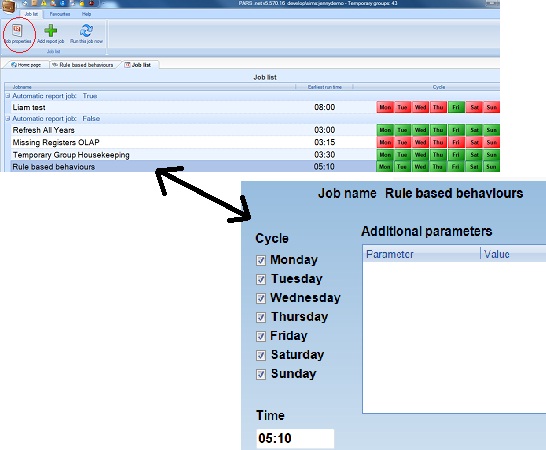Image resolution: width=546 pixels, height=450 pixels.
Task: Click green Mon cell for Refresh All Years
Action: coord(385,130)
